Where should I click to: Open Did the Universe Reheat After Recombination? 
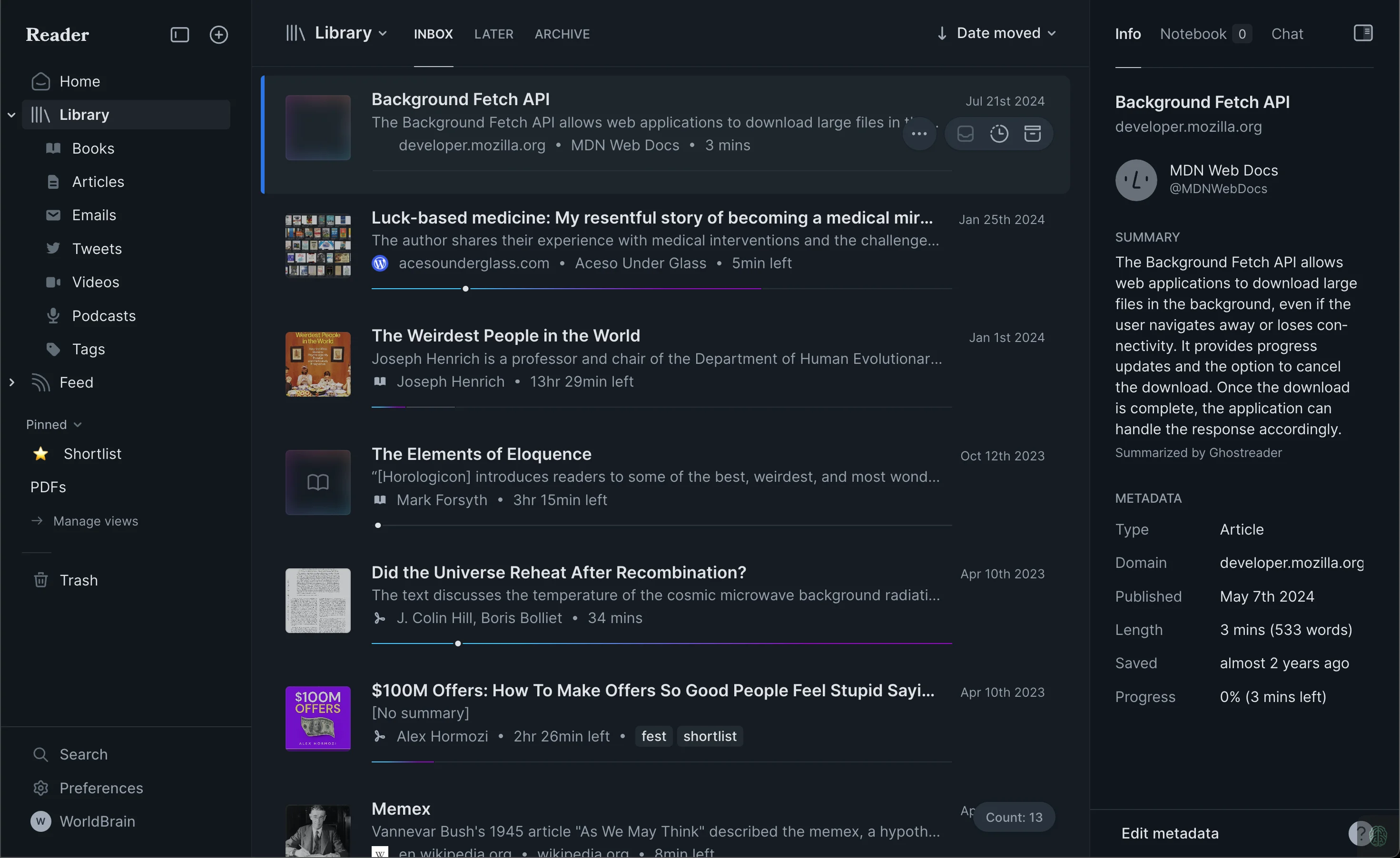pos(559,572)
